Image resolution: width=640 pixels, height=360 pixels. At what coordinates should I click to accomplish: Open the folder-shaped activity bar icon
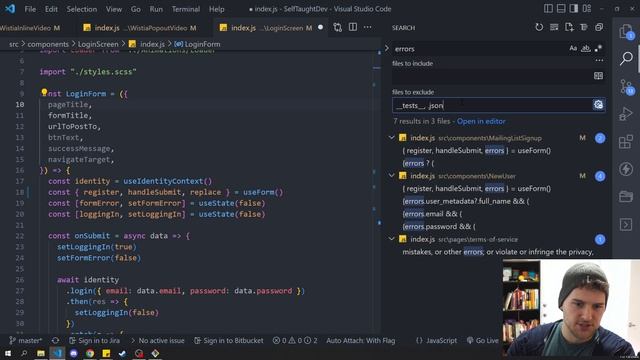(626, 197)
